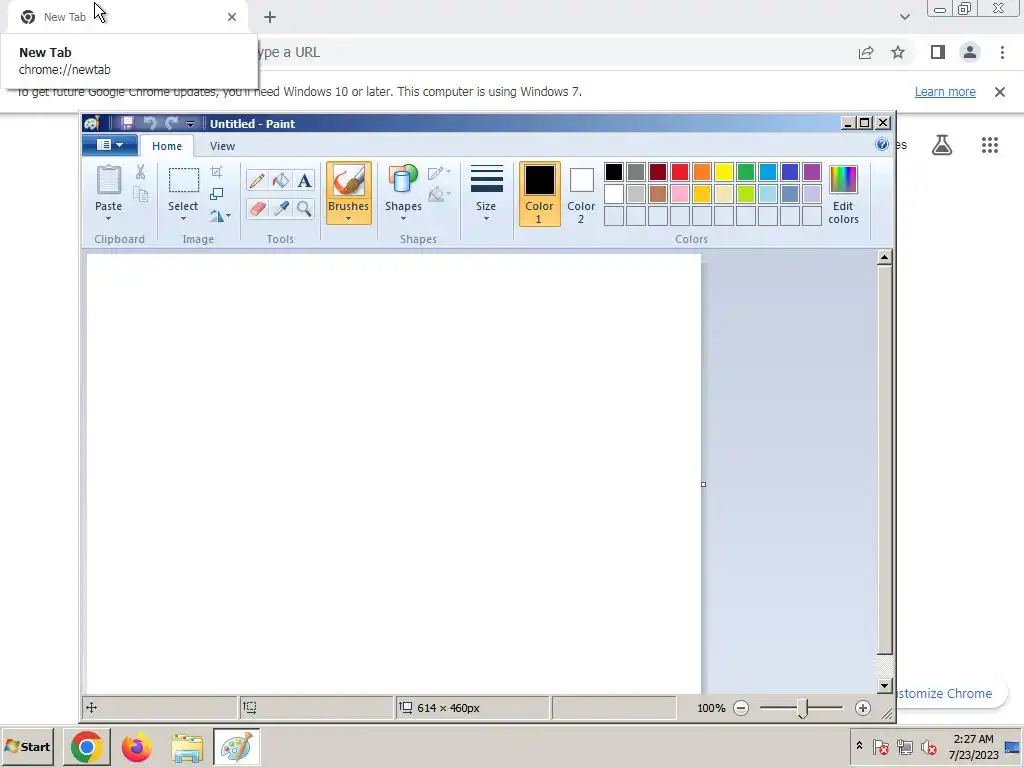Click the Resize icon in Image group
The height and width of the screenshot is (768, 1024).
(216, 194)
